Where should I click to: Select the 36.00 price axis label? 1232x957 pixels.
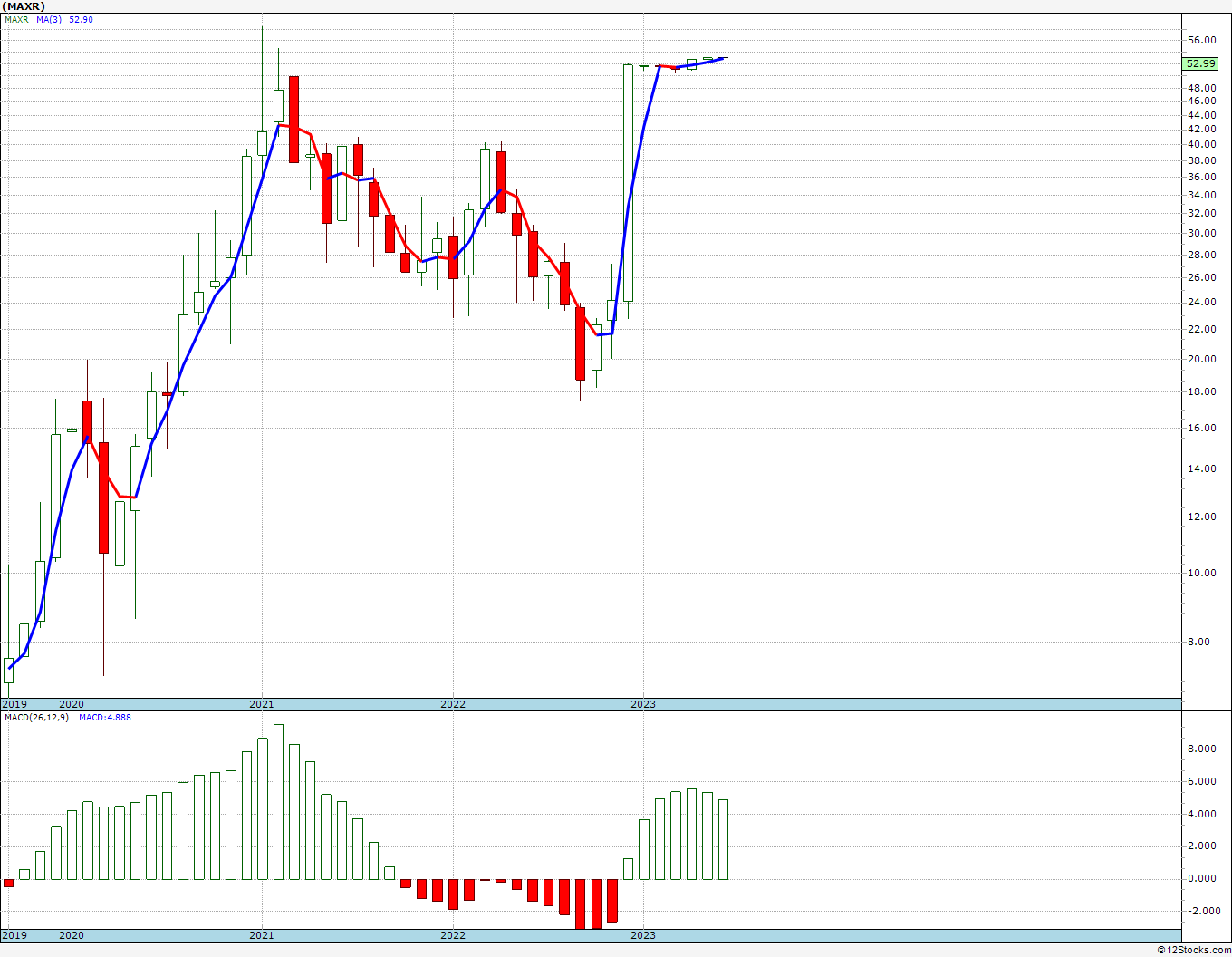point(1202,178)
